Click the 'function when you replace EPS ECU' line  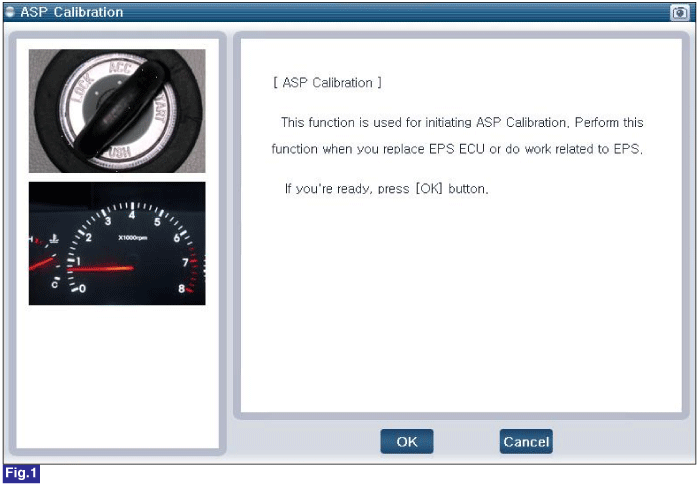coord(457,149)
